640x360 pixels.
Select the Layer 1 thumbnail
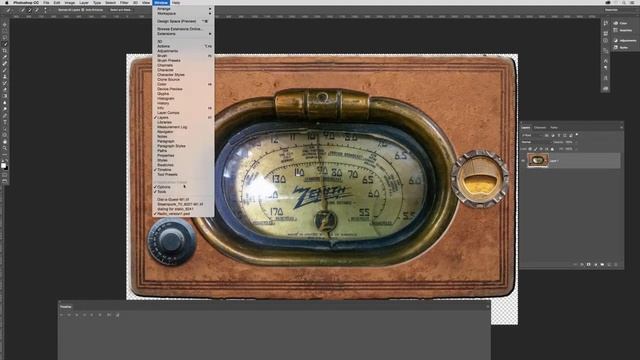coord(538,160)
